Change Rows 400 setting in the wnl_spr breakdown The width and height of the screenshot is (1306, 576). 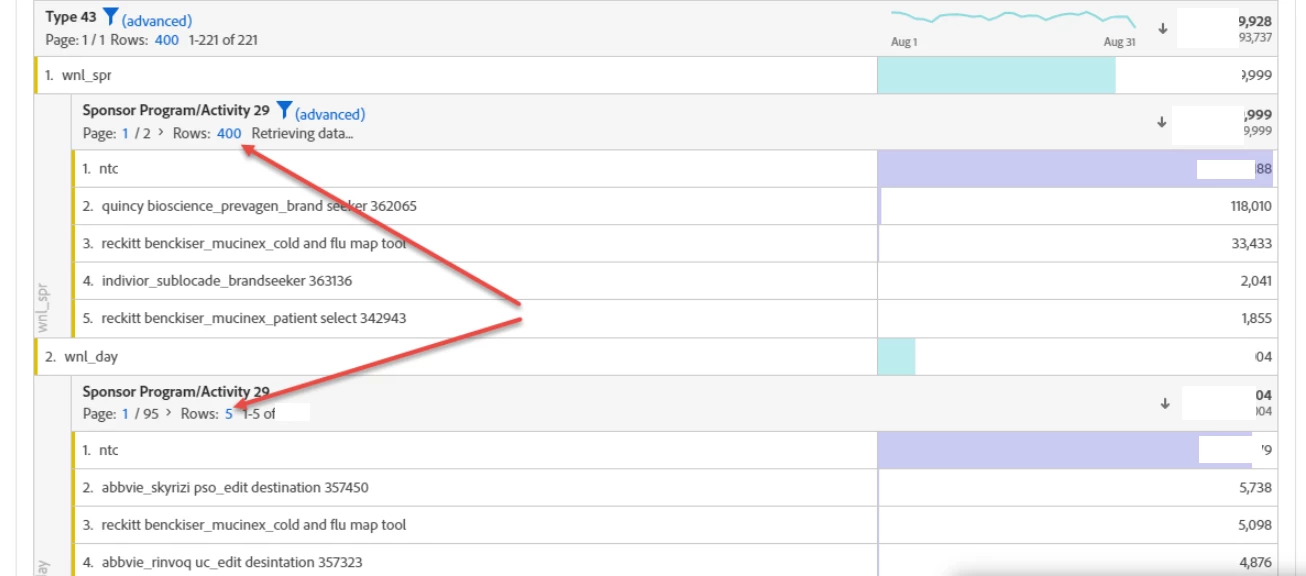click(229, 133)
